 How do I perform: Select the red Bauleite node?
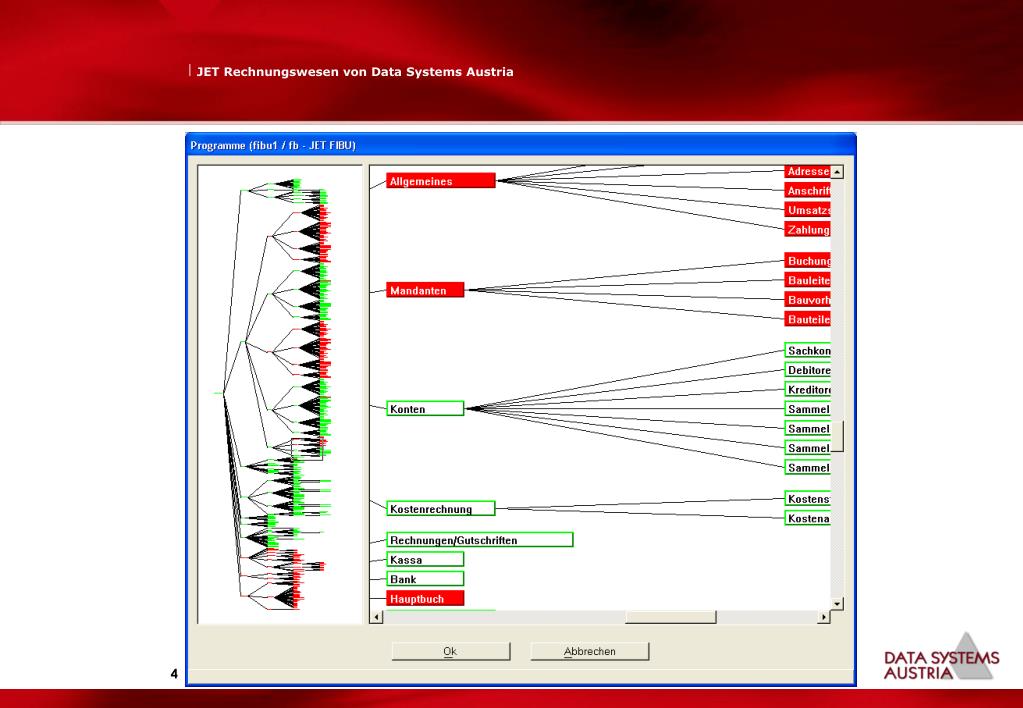click(807, 281)
